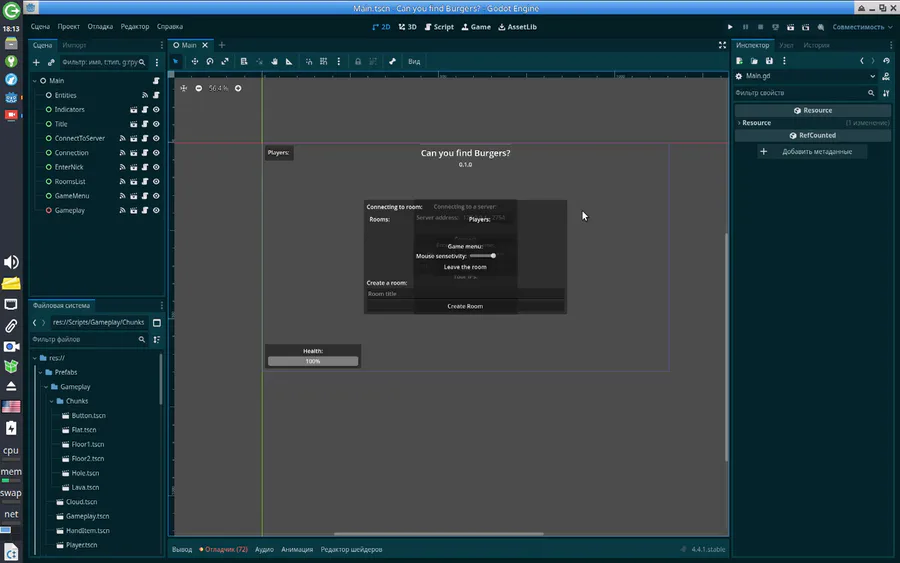
Task: Collapse the res:// root folder
Action: click(35, 358)
